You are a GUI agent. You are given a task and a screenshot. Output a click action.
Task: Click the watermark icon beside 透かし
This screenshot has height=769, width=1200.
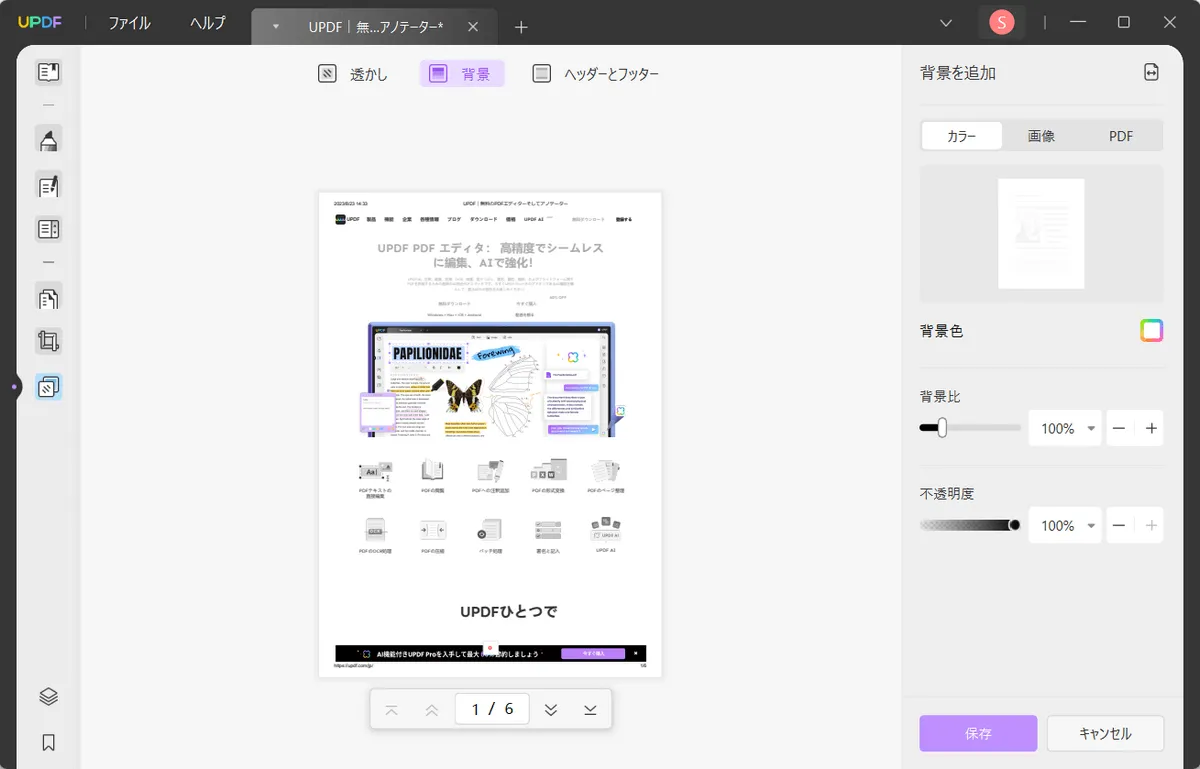(x=327, y=73)
